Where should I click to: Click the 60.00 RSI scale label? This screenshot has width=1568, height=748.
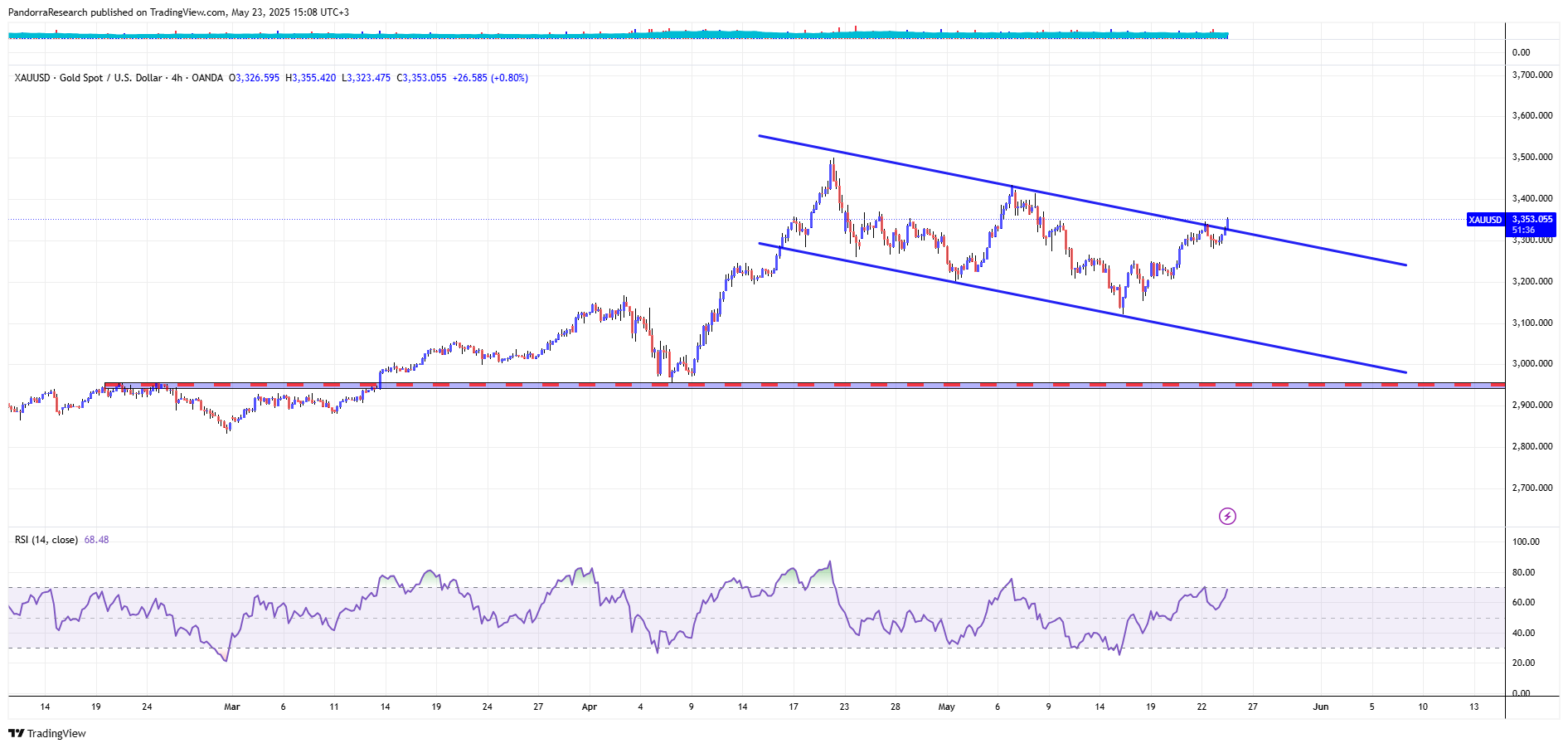[1523, 603]
